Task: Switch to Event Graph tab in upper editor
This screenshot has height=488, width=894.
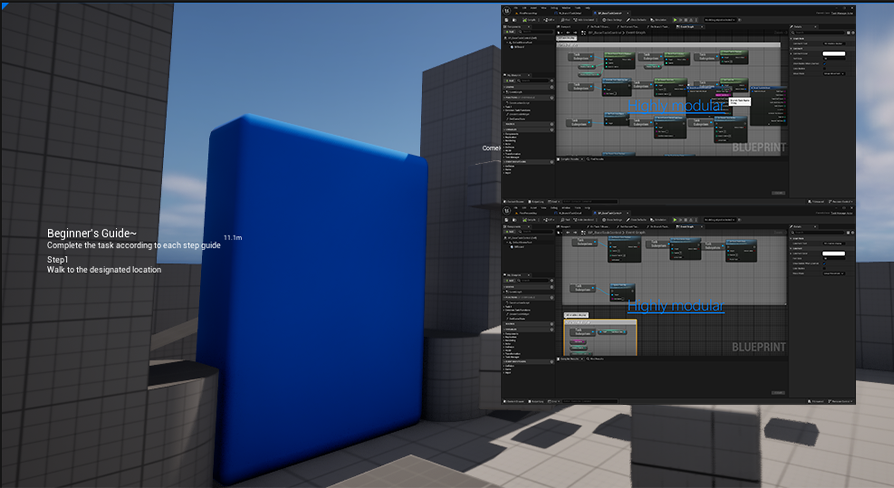Action: 690,27
